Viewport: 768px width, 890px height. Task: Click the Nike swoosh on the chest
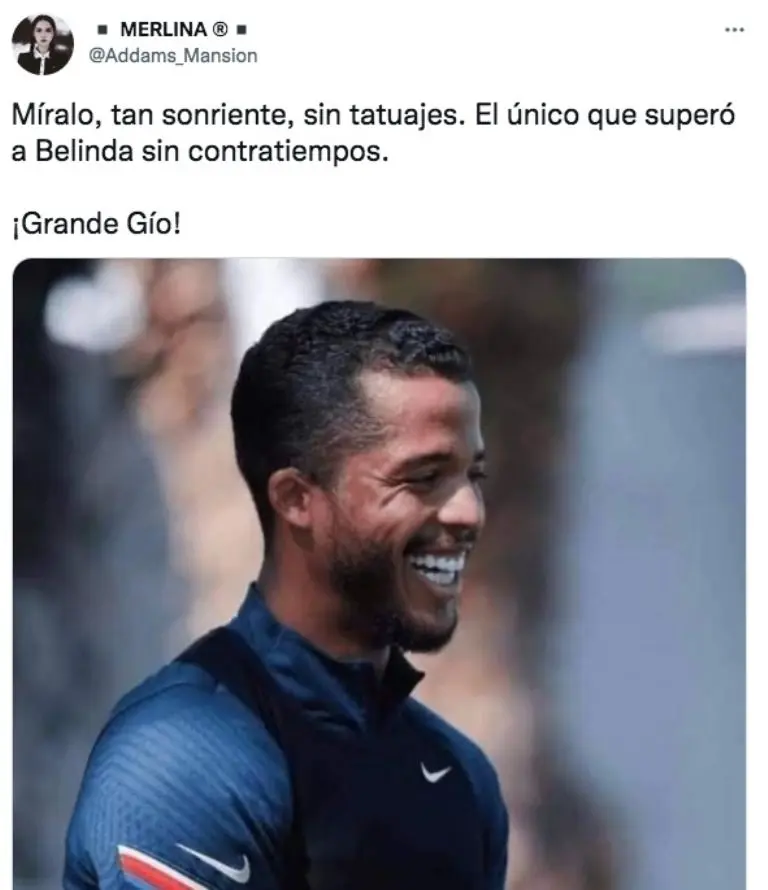click(x=435, y=772)
